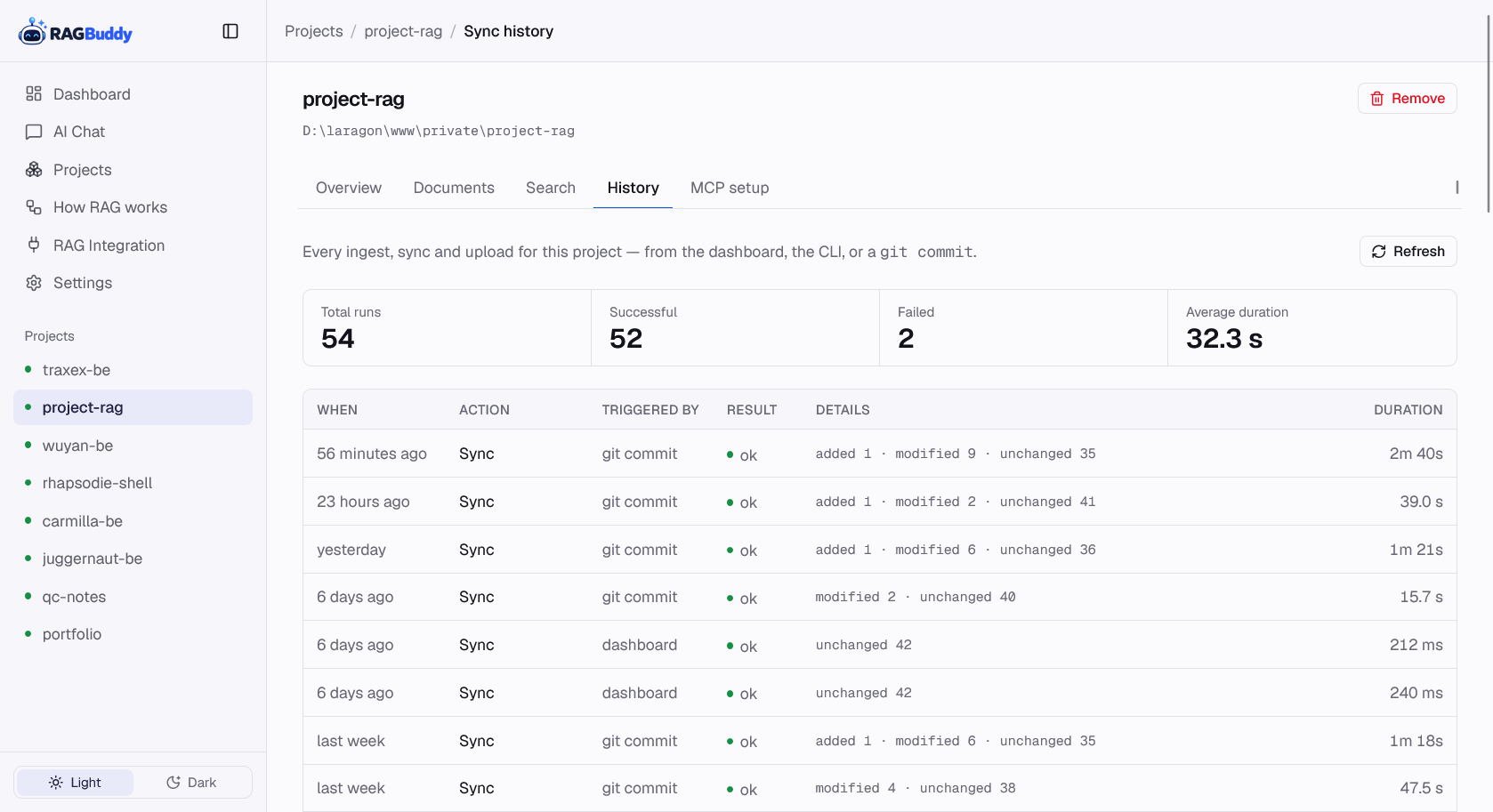Screen dimensions: 1493x812
Task: Click the Projects cubes icon
Action: click(x=34, y=169)
